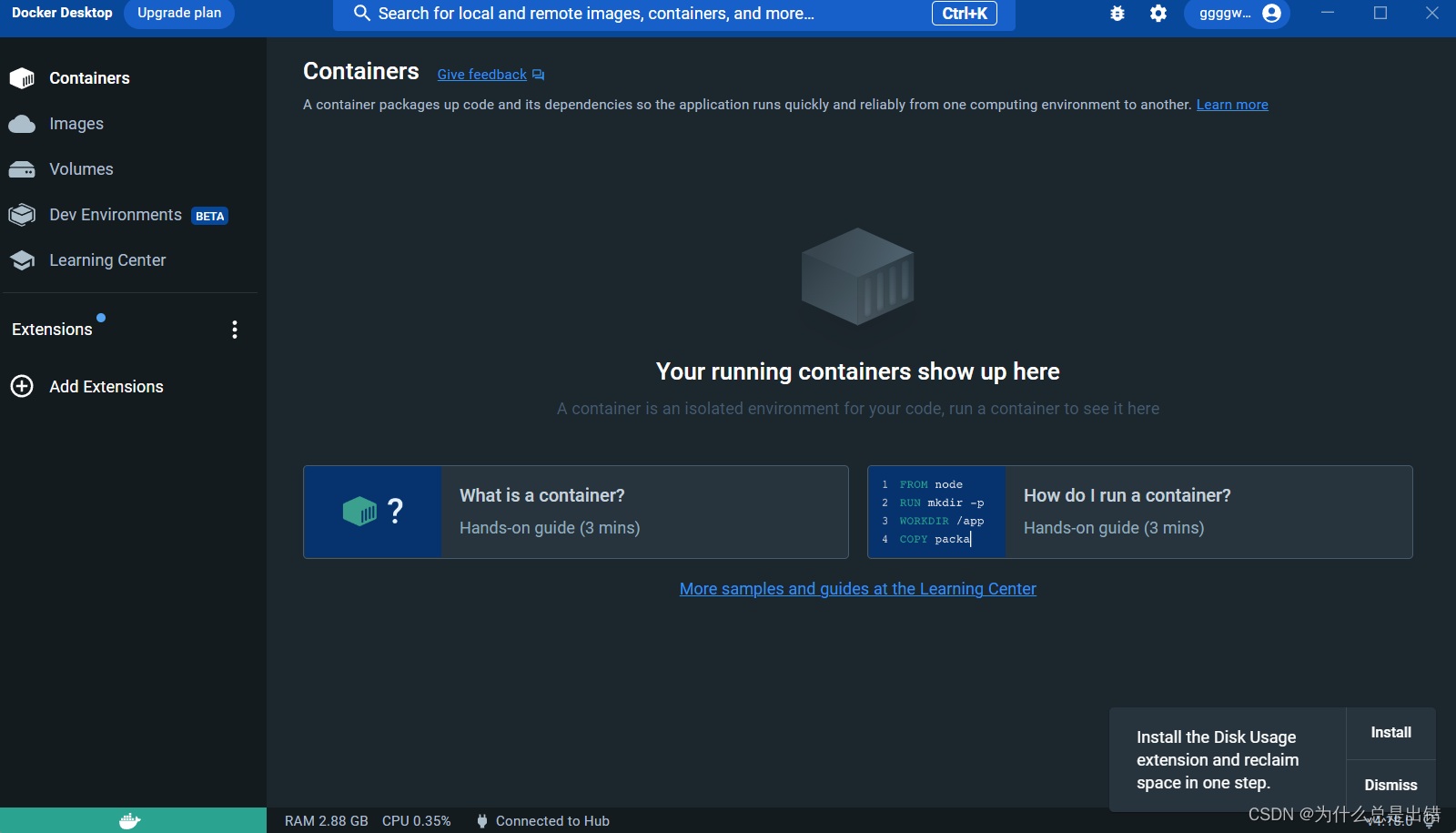Open More samples and guides at the Learning Center
This screenshot has width=1456, height=833.
(858, 589)
